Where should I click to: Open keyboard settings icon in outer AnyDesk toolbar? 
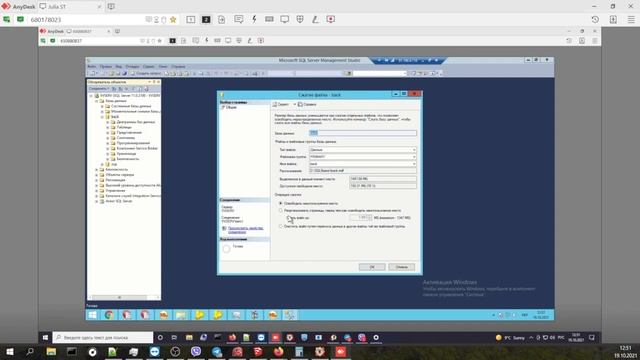tap(269, 19)
